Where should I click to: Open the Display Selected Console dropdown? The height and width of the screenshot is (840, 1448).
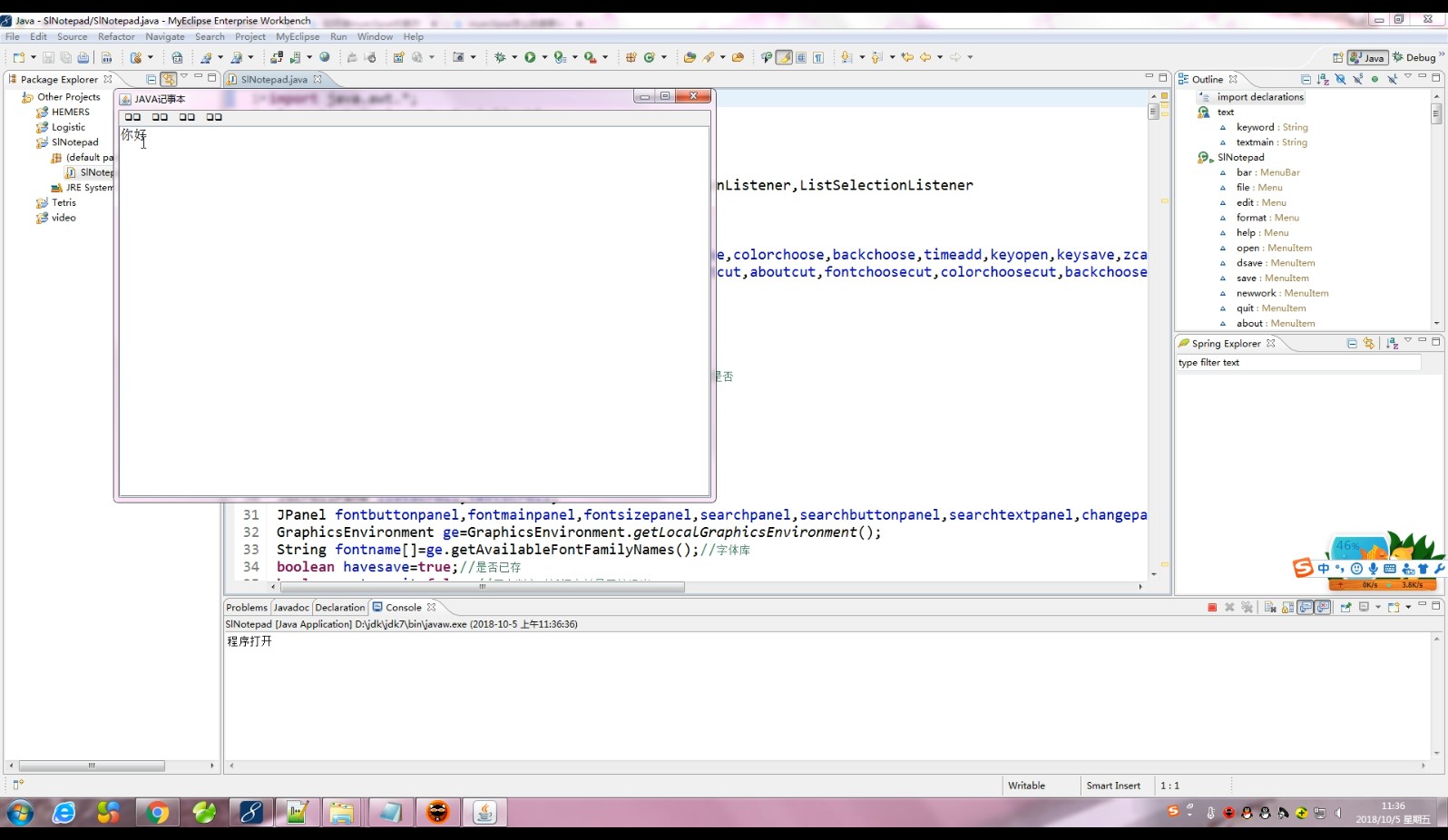coord(1378,607)
